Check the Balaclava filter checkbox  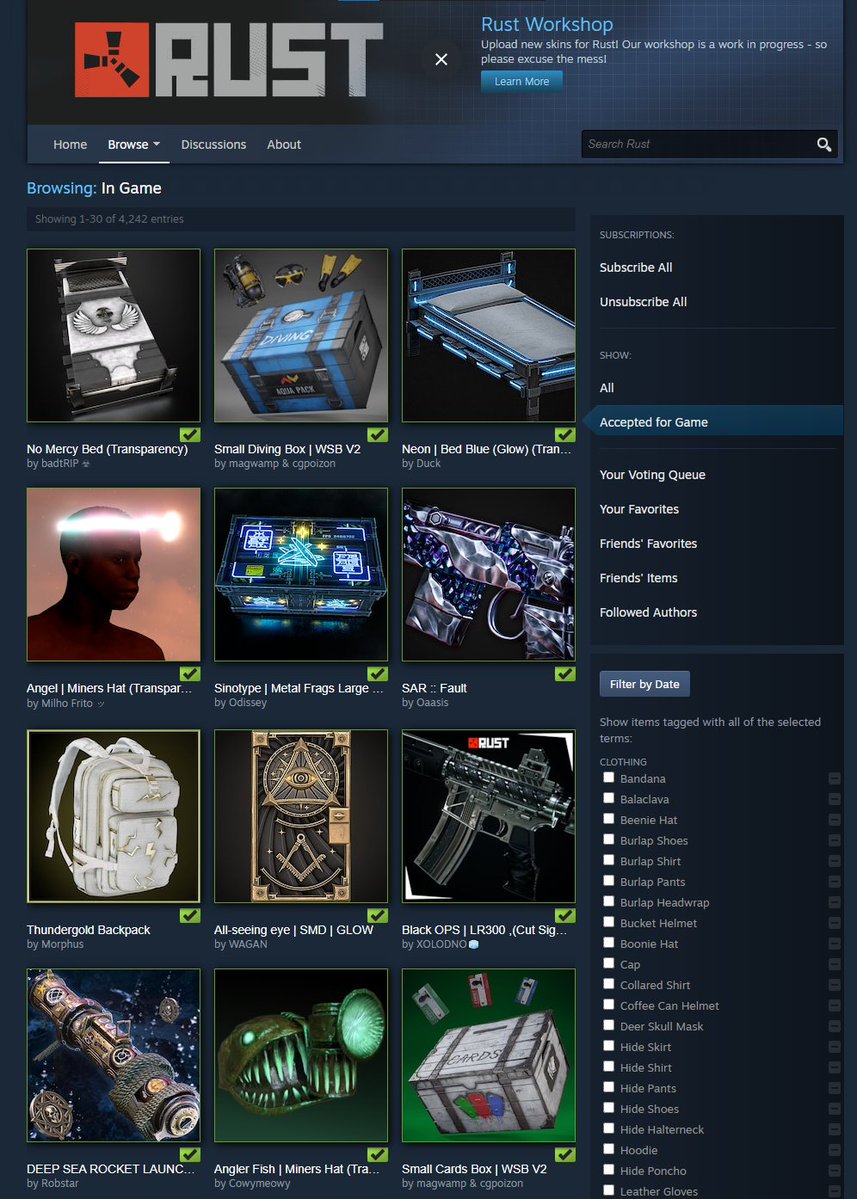pos(609,798)
